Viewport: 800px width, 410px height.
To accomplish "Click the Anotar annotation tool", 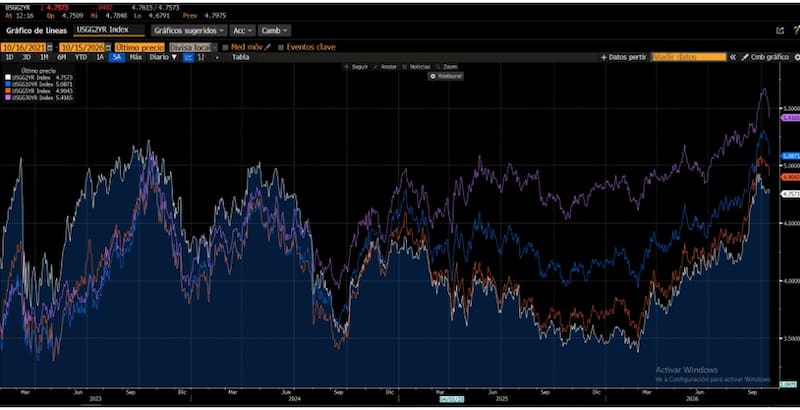I will pos(385,67).
